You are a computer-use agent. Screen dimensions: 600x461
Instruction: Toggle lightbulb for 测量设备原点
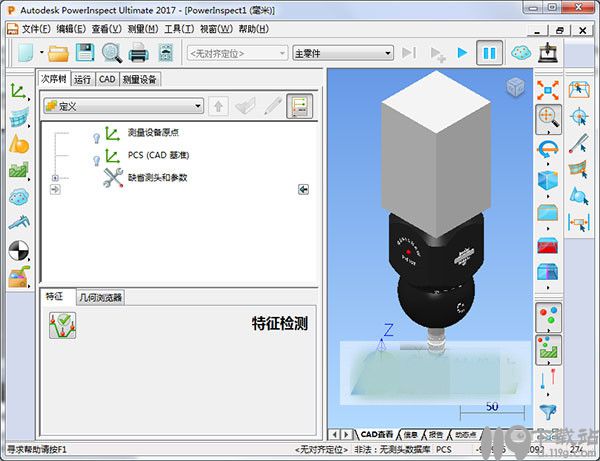point(96,138)
